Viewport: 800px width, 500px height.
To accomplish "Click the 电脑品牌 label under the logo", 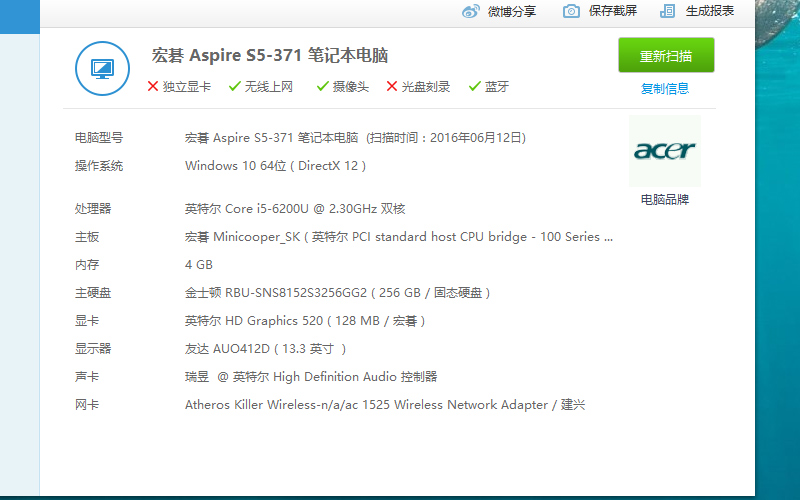I will coord(665,199).
